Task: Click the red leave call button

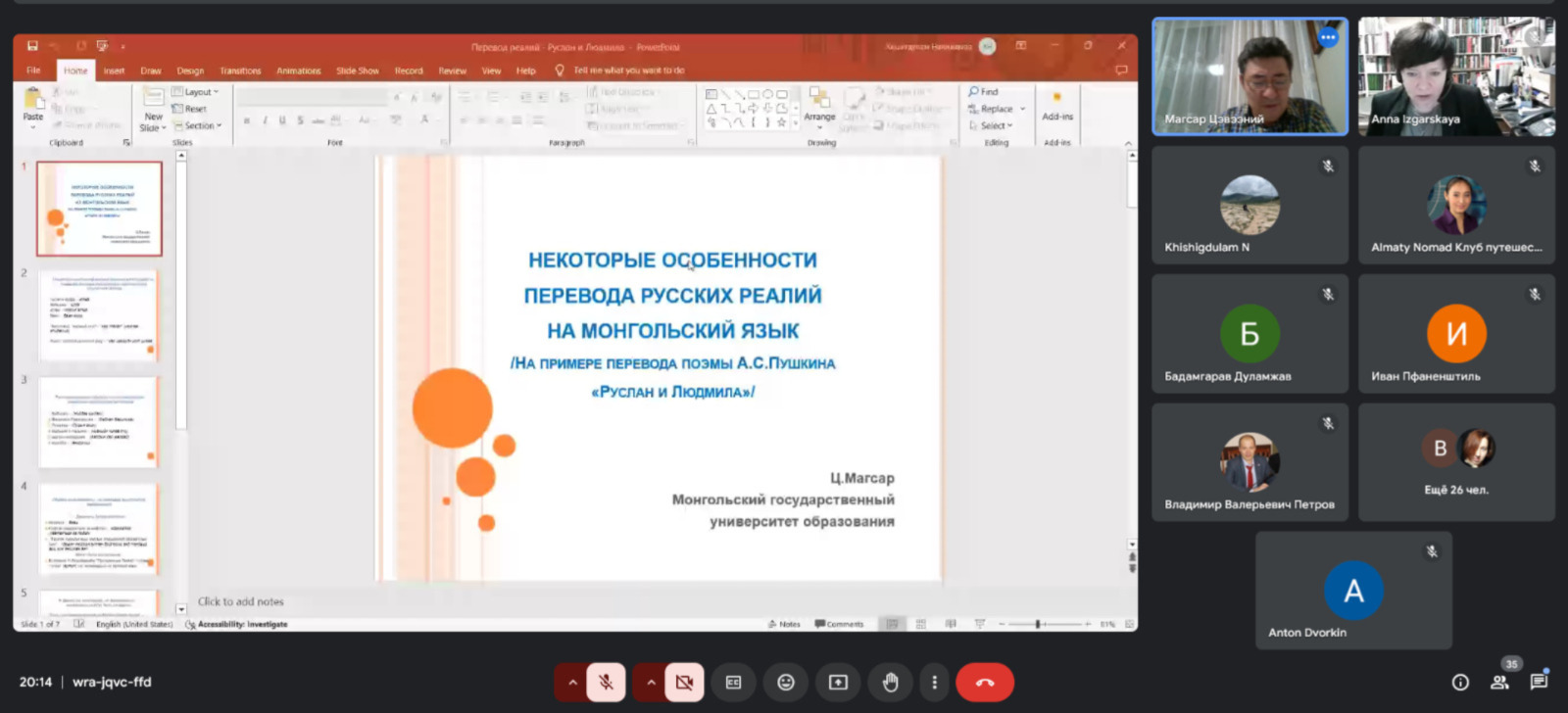Action: [985, 683]
